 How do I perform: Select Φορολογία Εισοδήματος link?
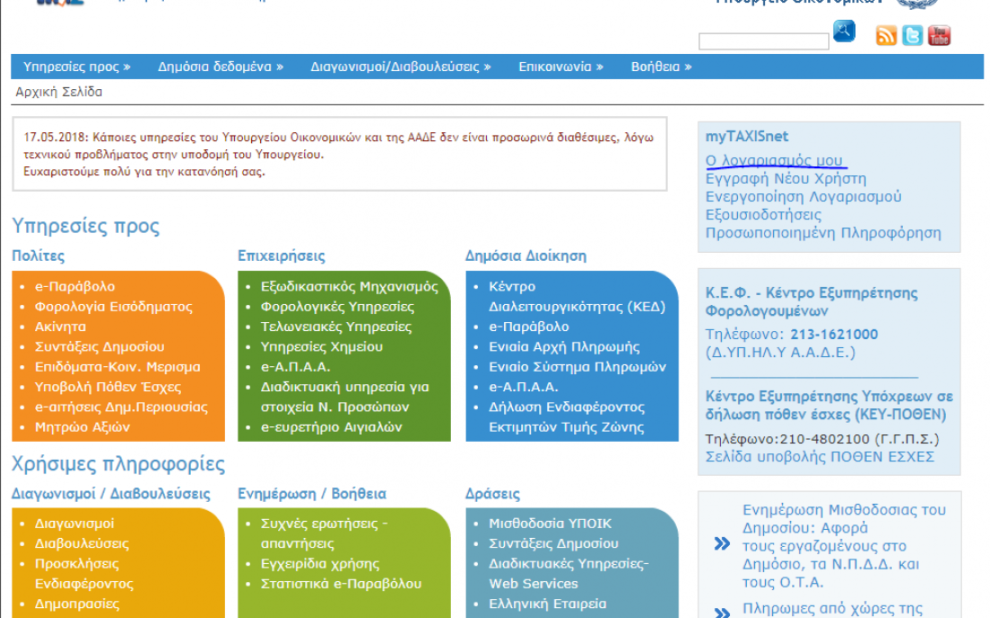point(113,306)
